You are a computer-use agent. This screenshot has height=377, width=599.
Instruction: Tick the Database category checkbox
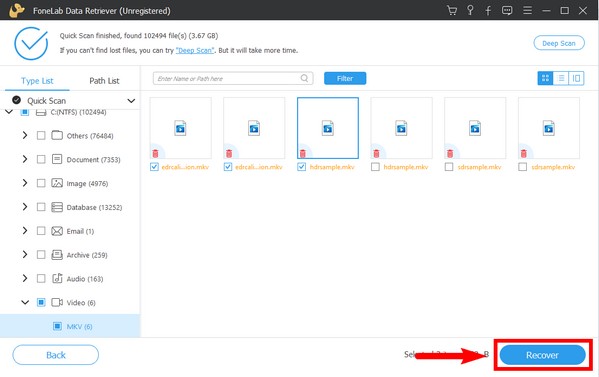[x=41, y=207]
